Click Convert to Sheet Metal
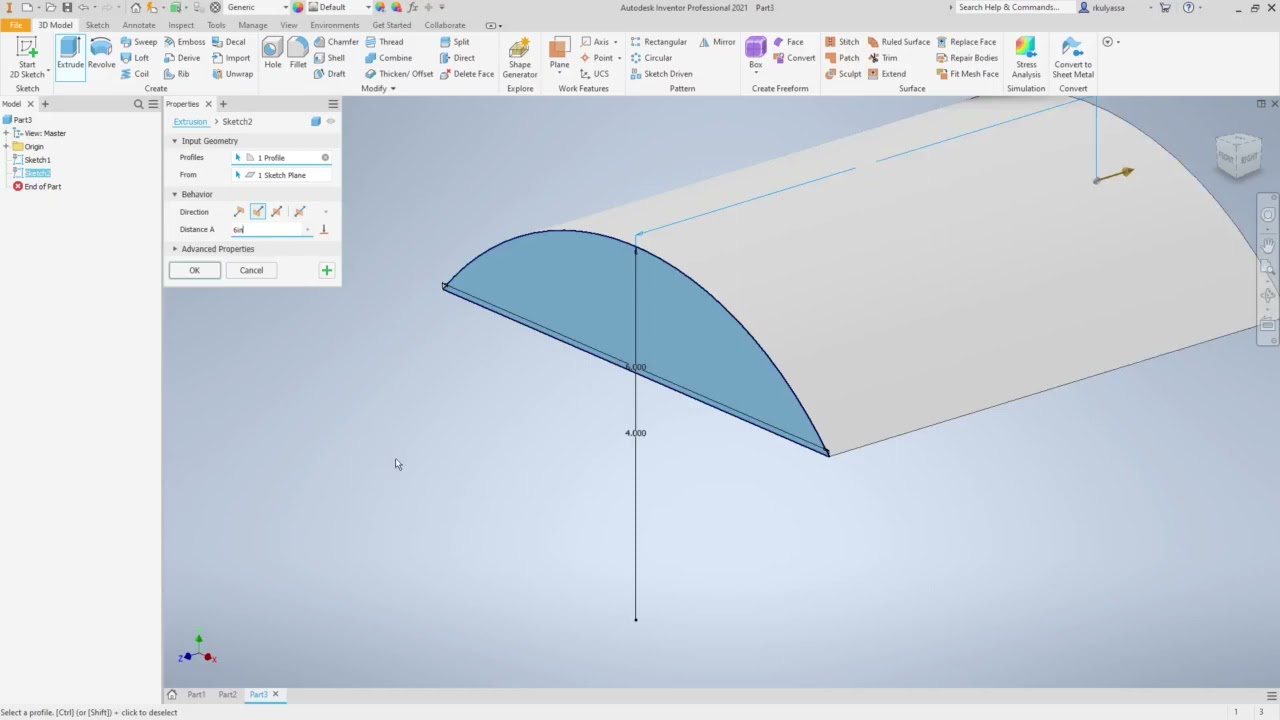The height and width of the screenshot is (720, 1280). pyautogui.click(x=1073, y=58)
